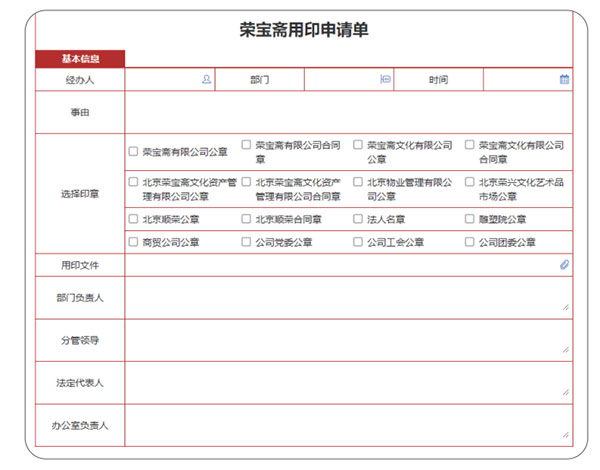Click the 经办人 input field
600x470 pixels.
(170, 80)
